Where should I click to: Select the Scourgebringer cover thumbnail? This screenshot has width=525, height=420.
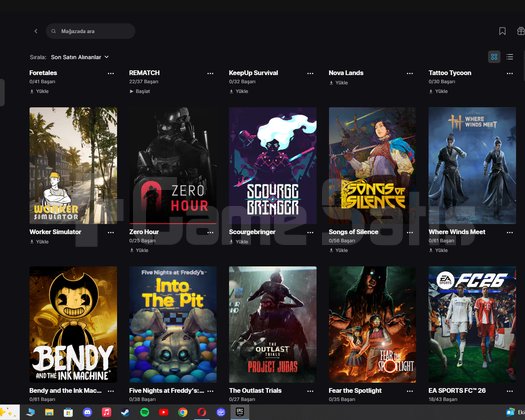point(273,165)
